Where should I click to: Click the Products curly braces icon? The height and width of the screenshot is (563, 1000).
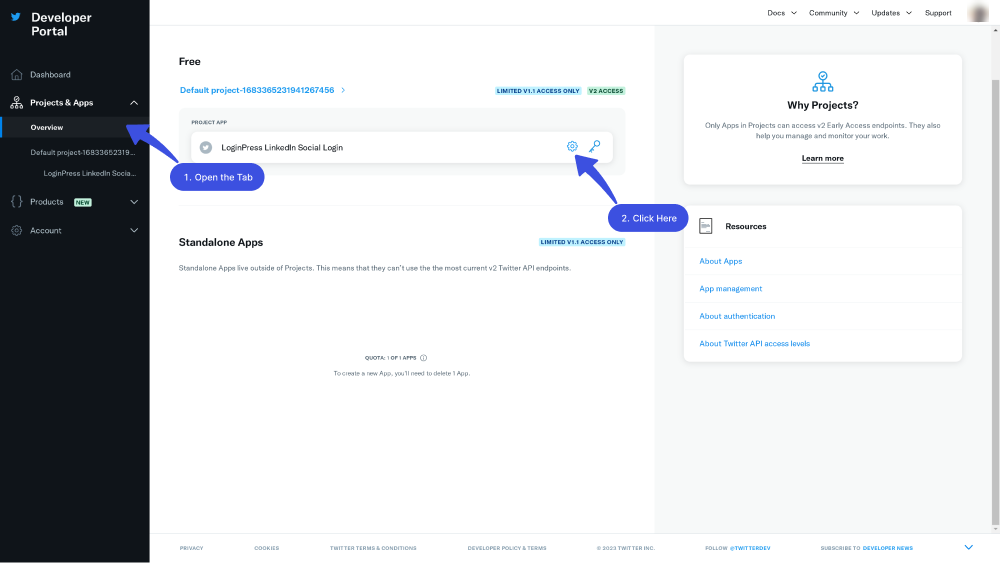tap(17, 201)
